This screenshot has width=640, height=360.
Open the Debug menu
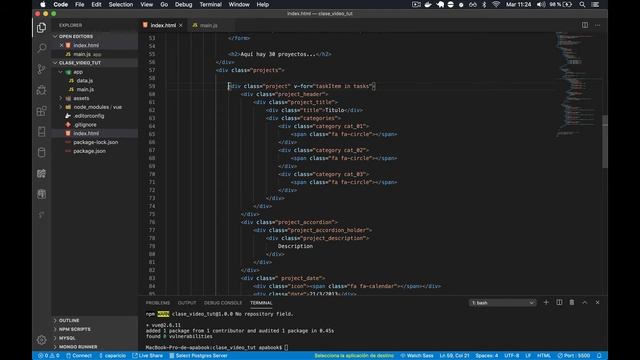click(183, 4)
